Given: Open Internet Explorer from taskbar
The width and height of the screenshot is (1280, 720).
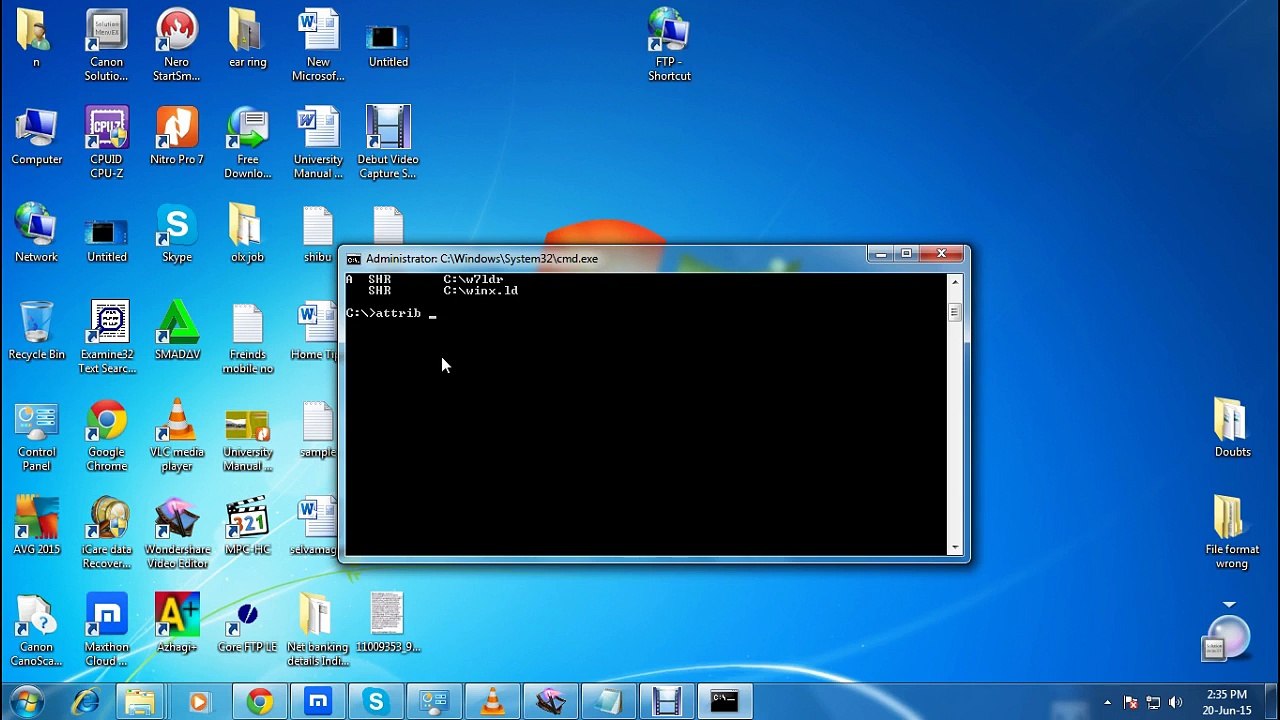Looking at the screenshot, I should [x=85, y=702].
